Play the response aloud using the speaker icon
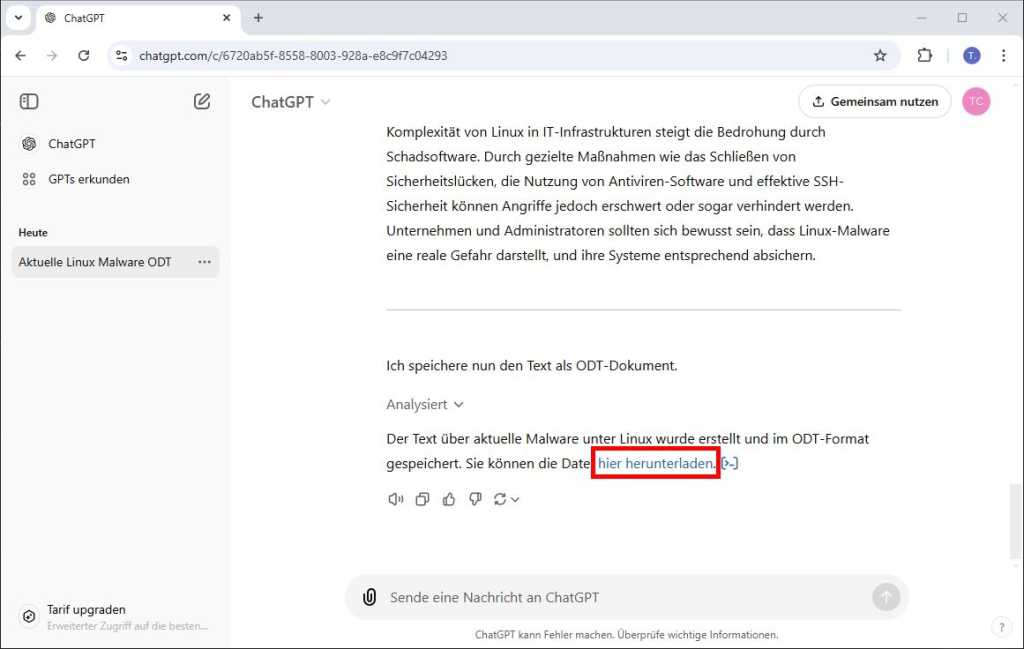Viewport: 1024px width, 649px height. (395, 498)
